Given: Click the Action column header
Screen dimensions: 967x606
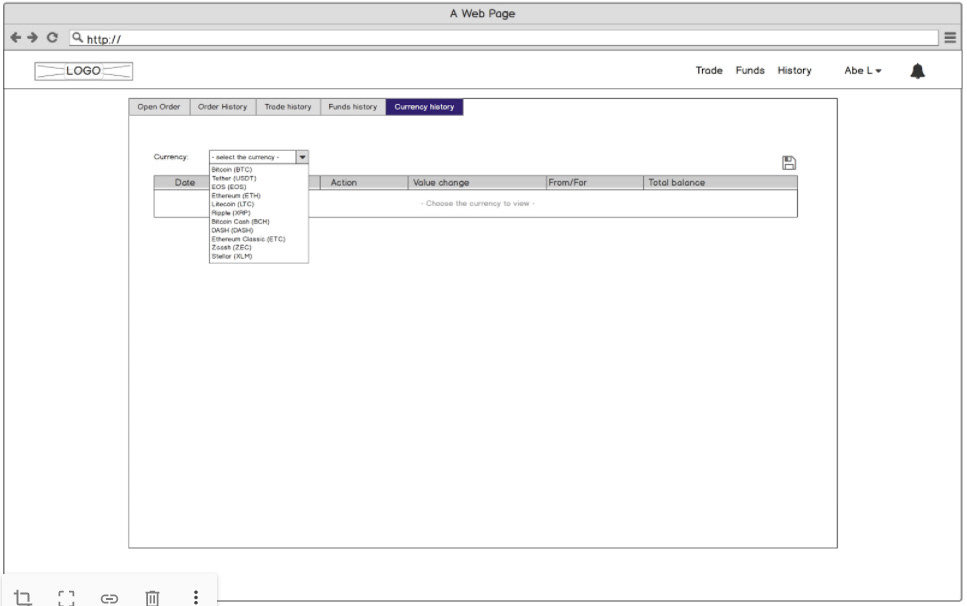Looking at the screenshot, I should tap(364, 182).
